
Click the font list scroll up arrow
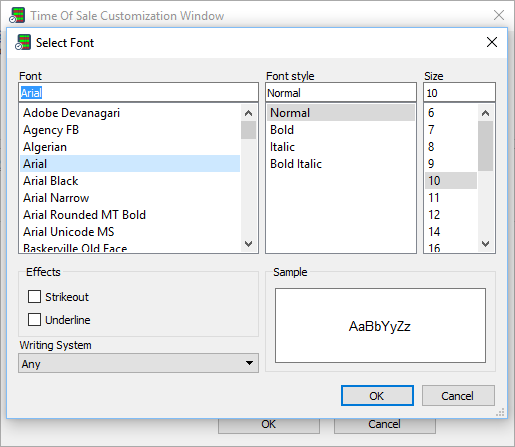(248, 113)
